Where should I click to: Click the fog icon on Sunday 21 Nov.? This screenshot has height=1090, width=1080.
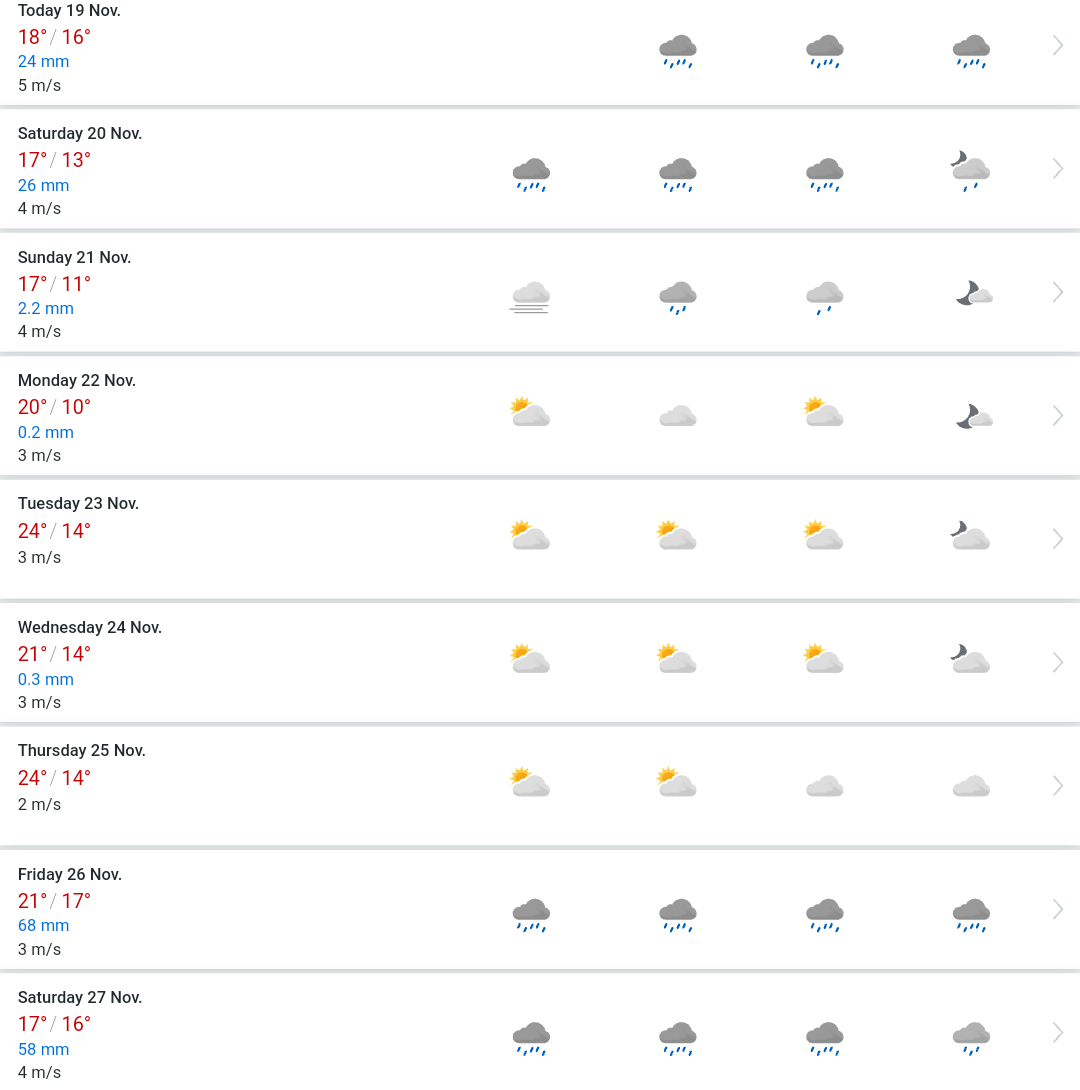(530, 298)
